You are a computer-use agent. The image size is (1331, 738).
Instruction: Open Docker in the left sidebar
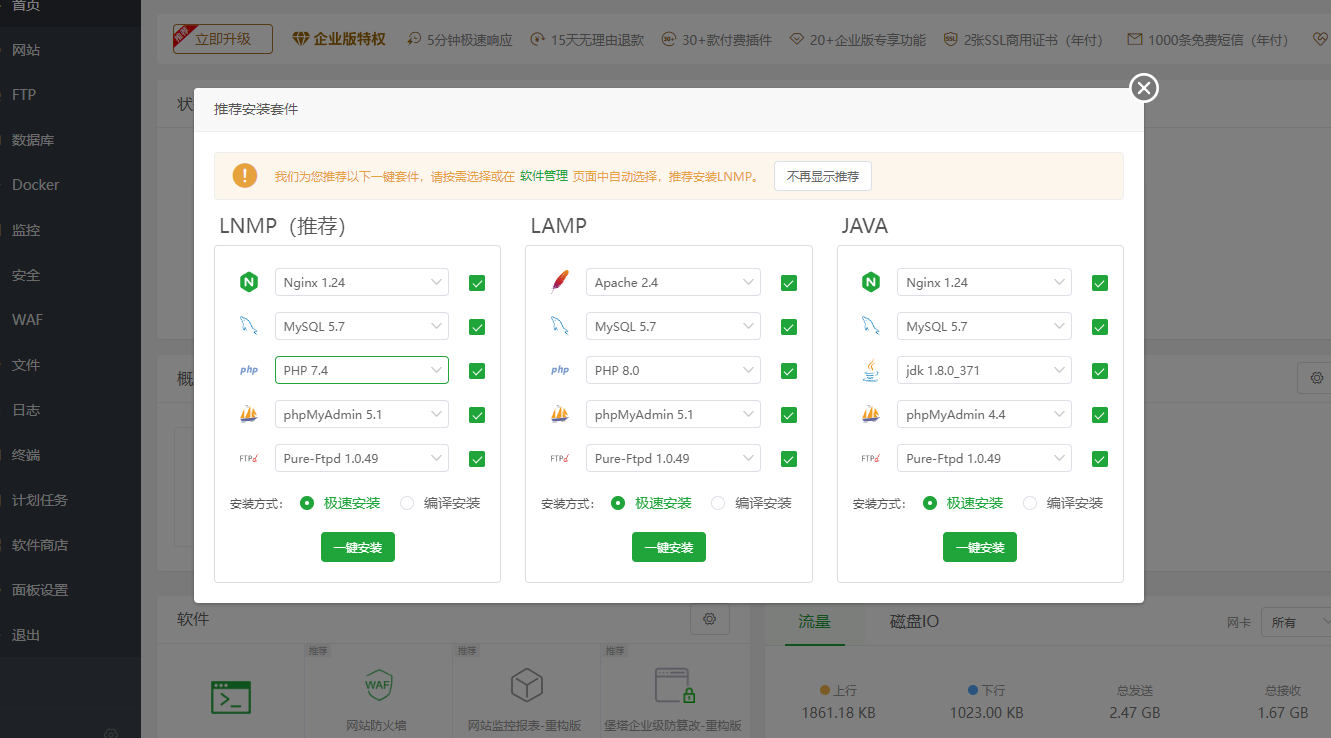pyautogui.click(x=36, y=185)
